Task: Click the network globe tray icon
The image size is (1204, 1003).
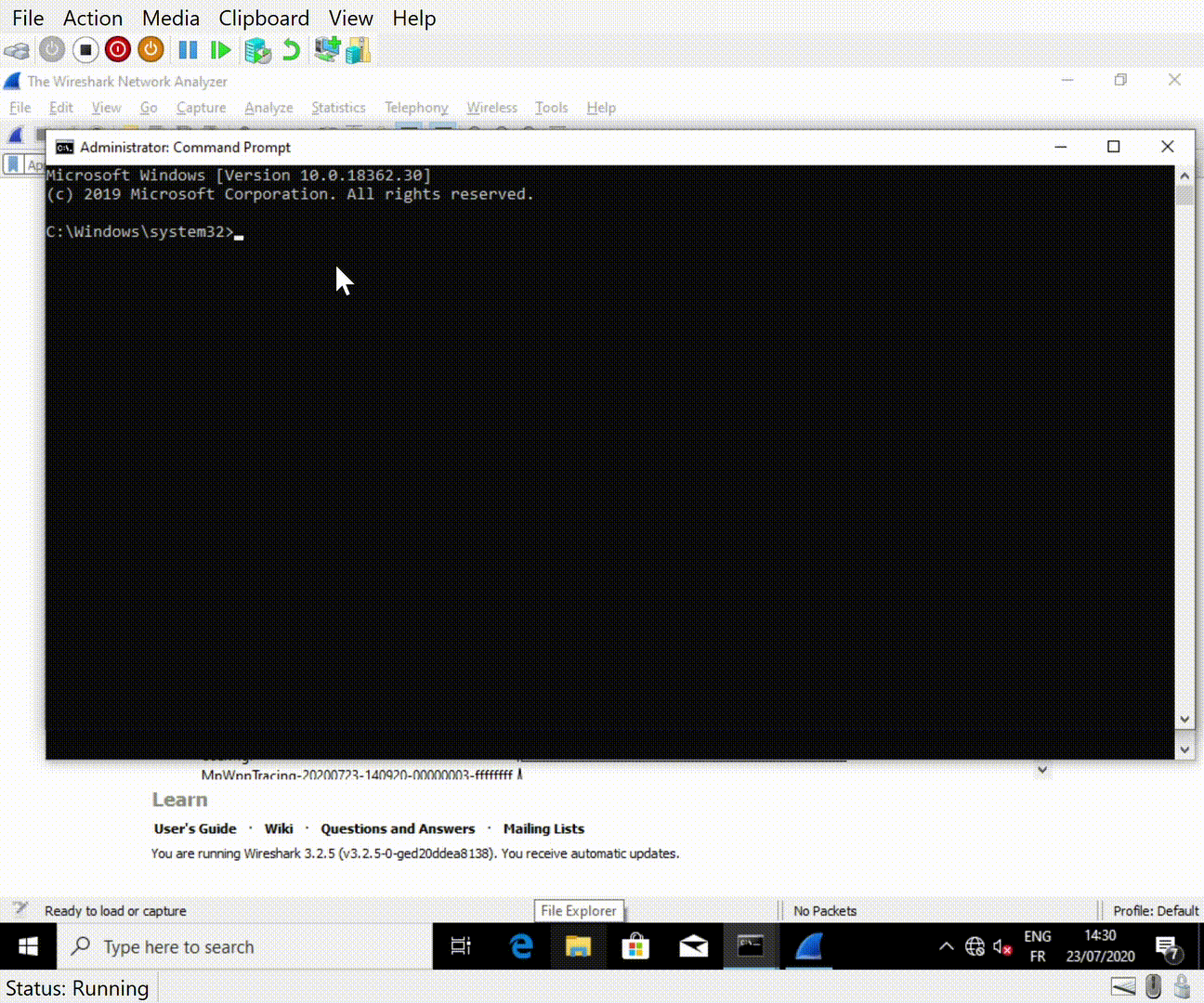Action: pos(975,946)
